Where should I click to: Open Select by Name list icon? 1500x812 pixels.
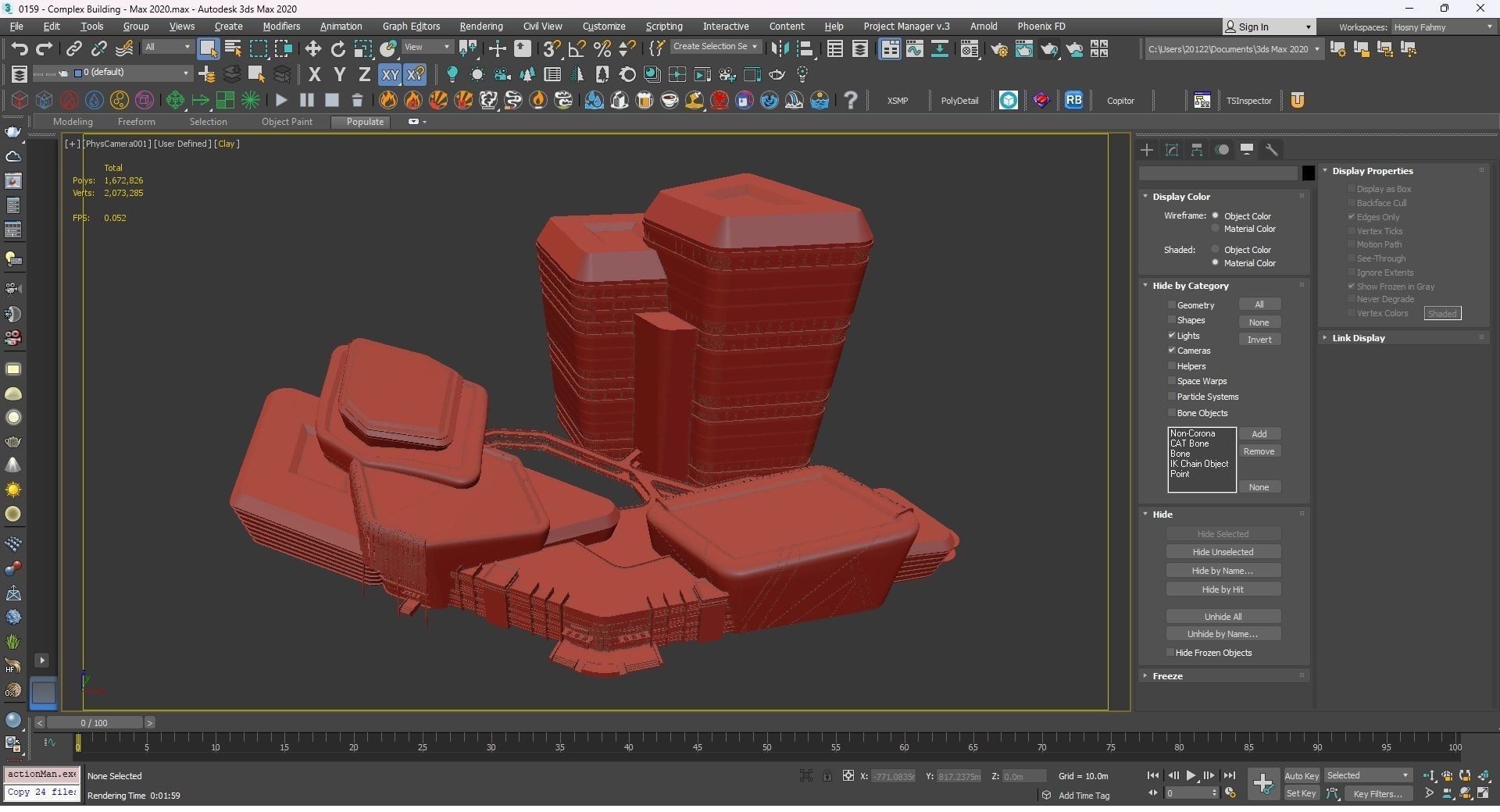[233, 49]
